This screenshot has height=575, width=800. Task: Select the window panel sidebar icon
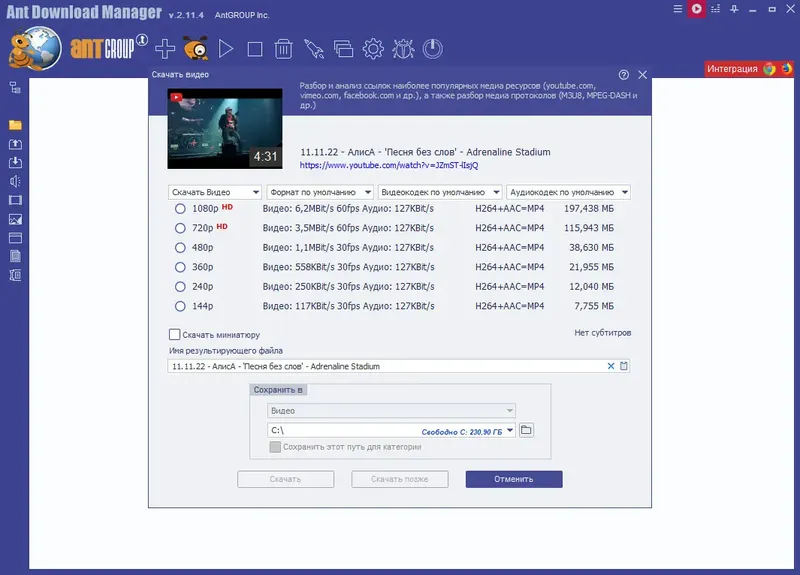[15, 238]
